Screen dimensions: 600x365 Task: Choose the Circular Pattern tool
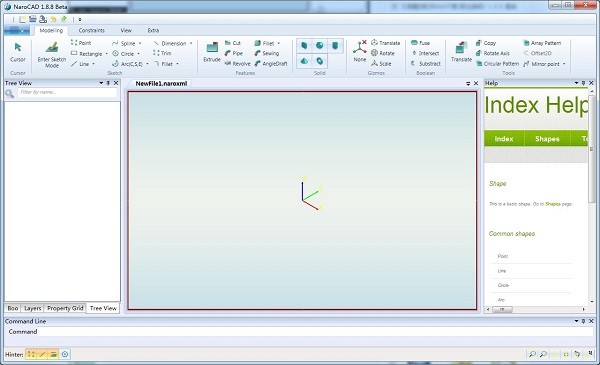pos(497,64)
